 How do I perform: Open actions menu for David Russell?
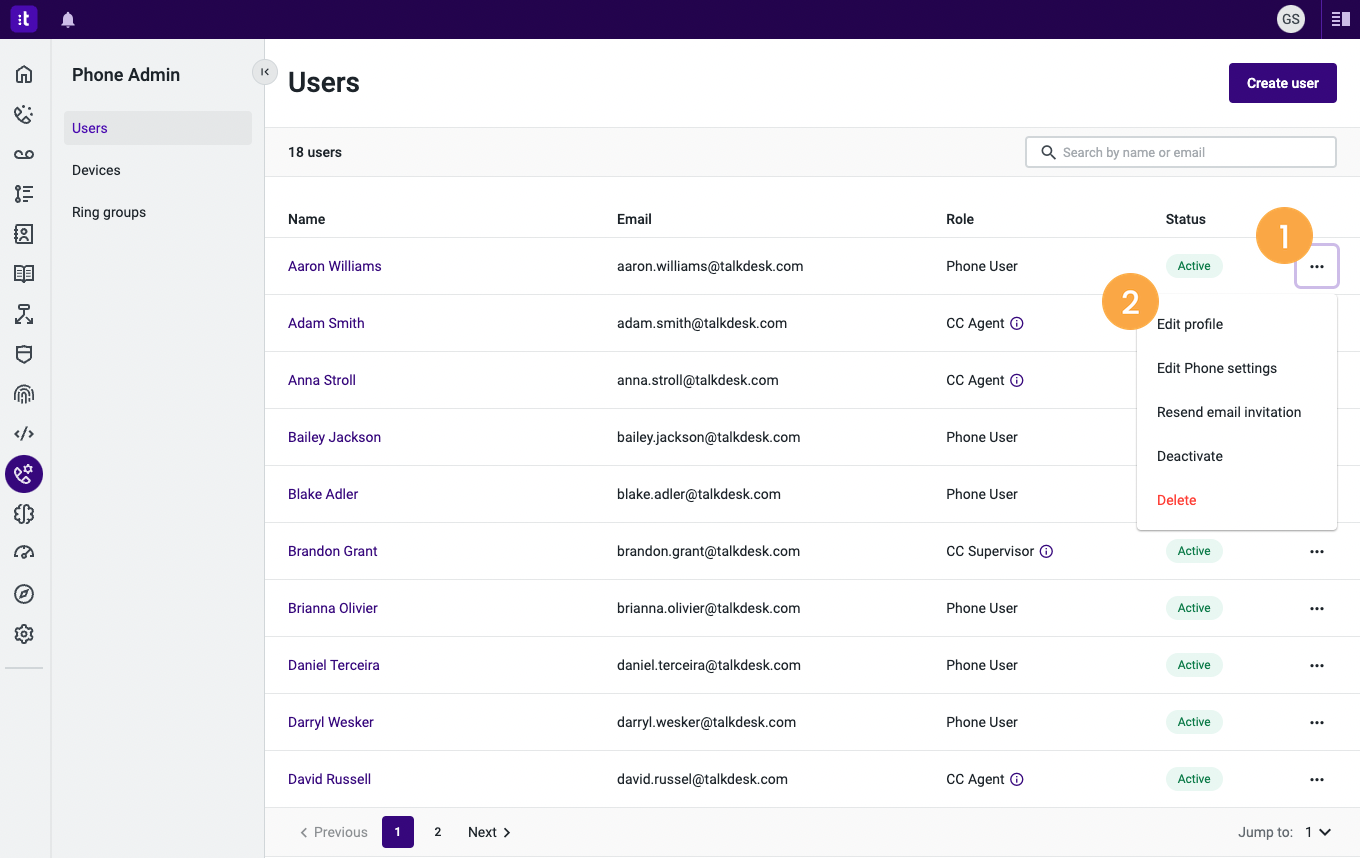[x=1317, y=779]
